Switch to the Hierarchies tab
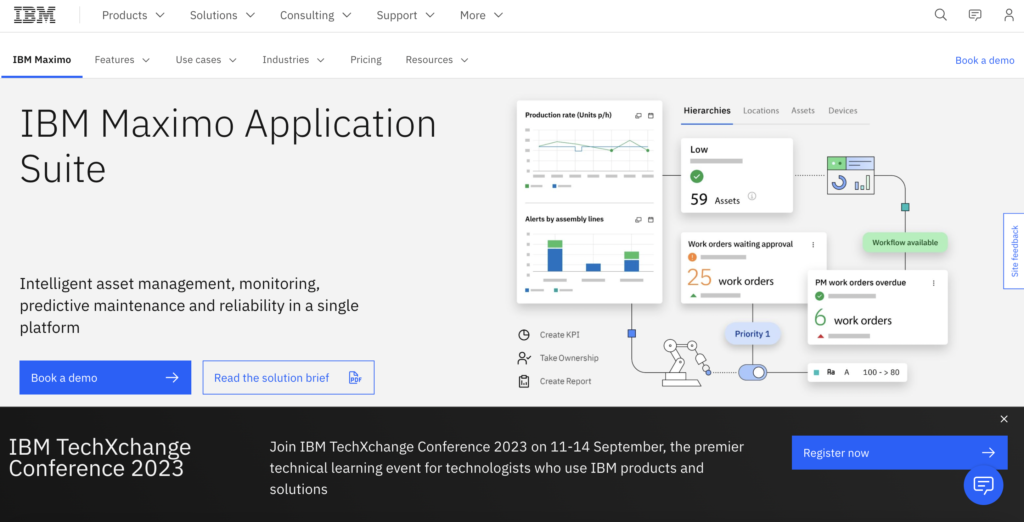1024x522 pixels. pyautogui.click(x=707, y=110)
